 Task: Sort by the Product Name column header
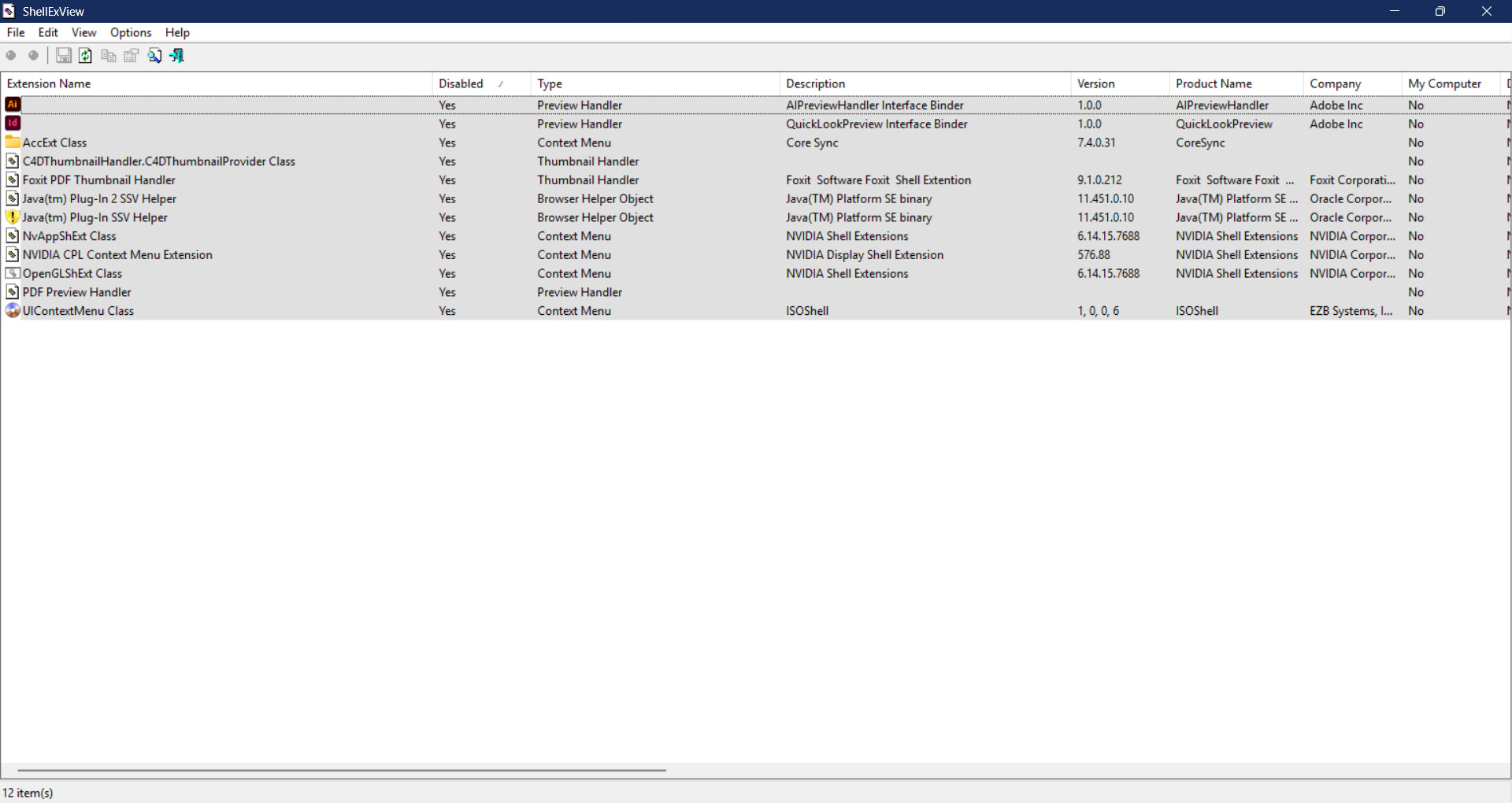click(1236, 83)
